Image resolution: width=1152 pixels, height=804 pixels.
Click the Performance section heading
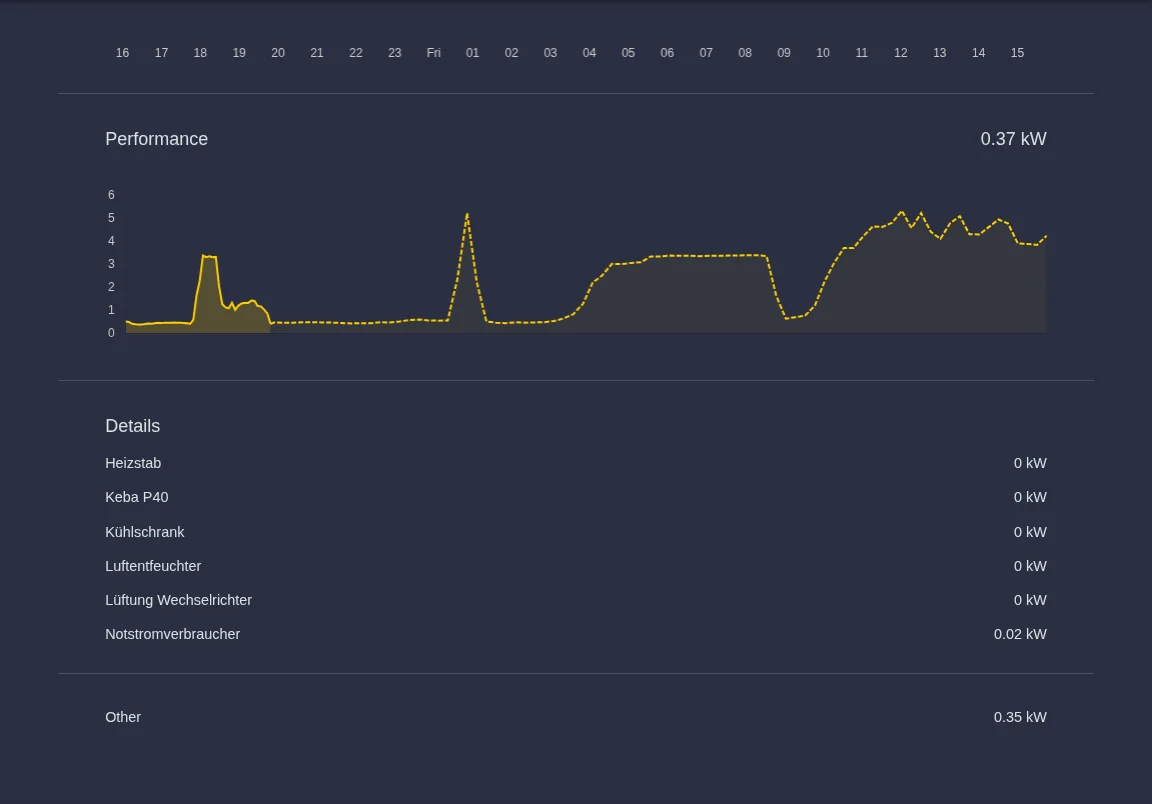(156, 139)
